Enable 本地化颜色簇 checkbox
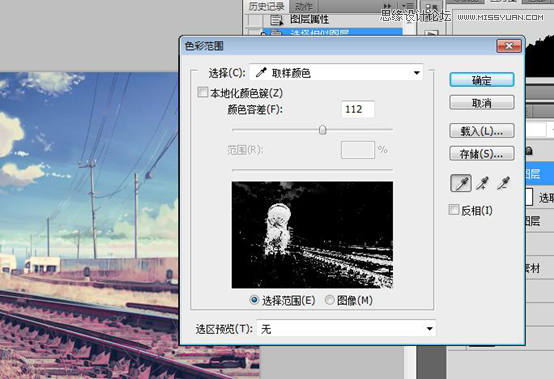 point(202,92)
